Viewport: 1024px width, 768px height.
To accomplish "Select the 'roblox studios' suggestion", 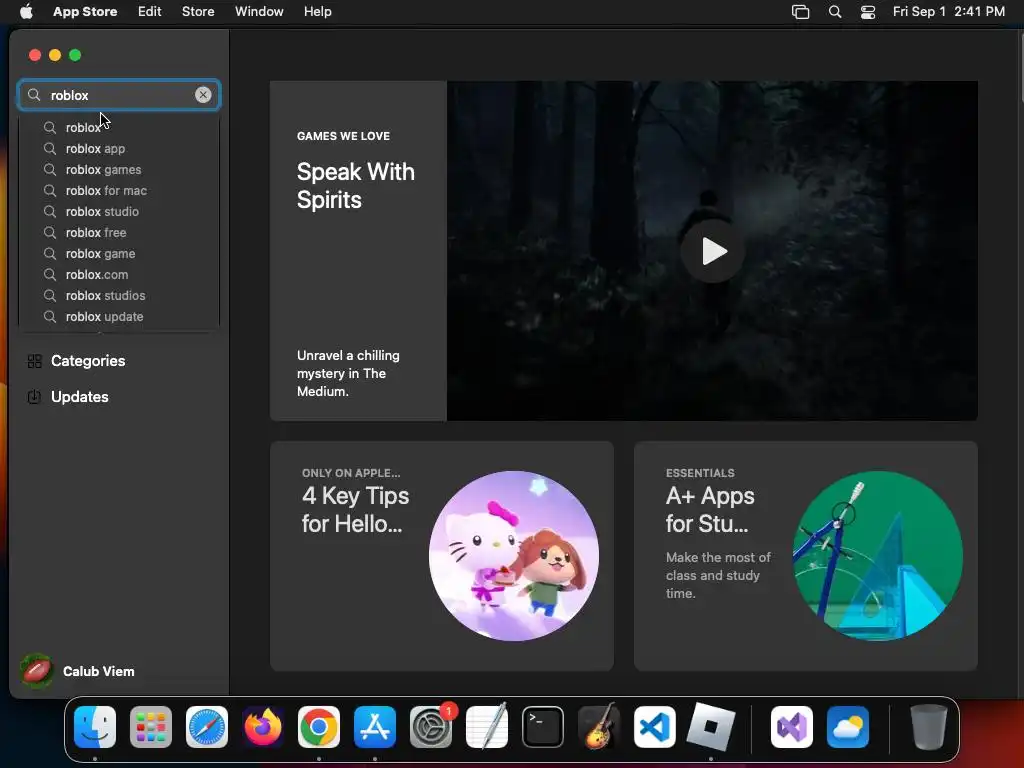I will [x=119, y=295].
